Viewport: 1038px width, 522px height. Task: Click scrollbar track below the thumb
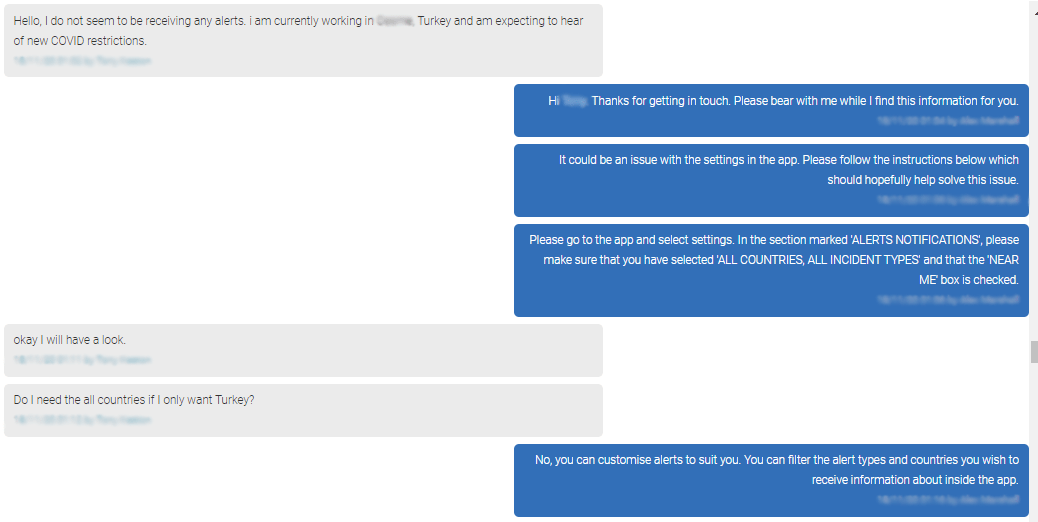coord(1034,440)
